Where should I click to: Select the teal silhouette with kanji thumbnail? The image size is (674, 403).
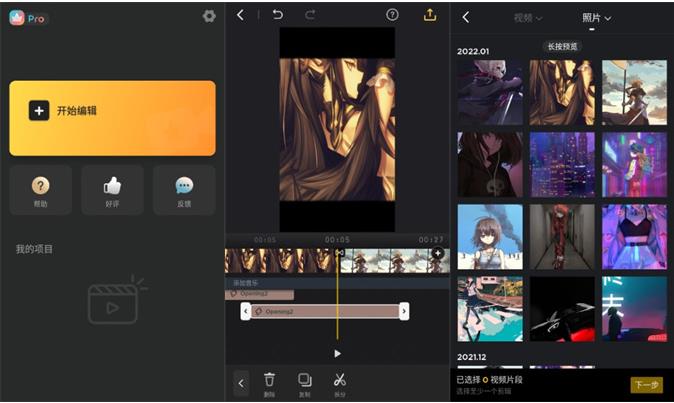coord(634,309)
